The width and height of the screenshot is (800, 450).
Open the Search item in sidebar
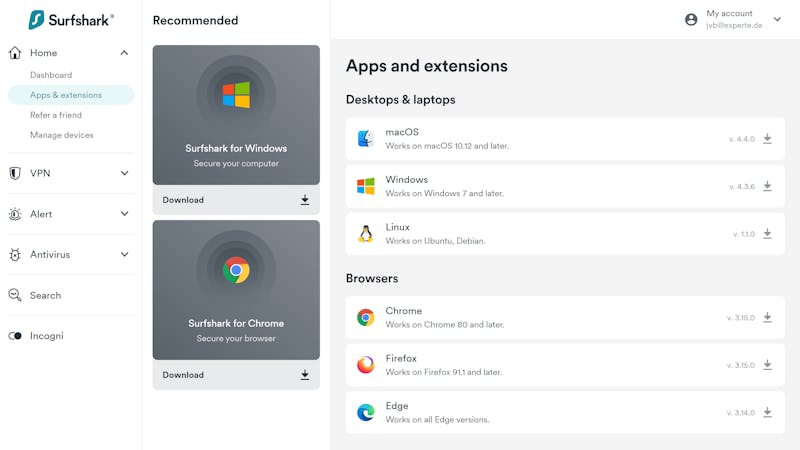click(45, 295)
